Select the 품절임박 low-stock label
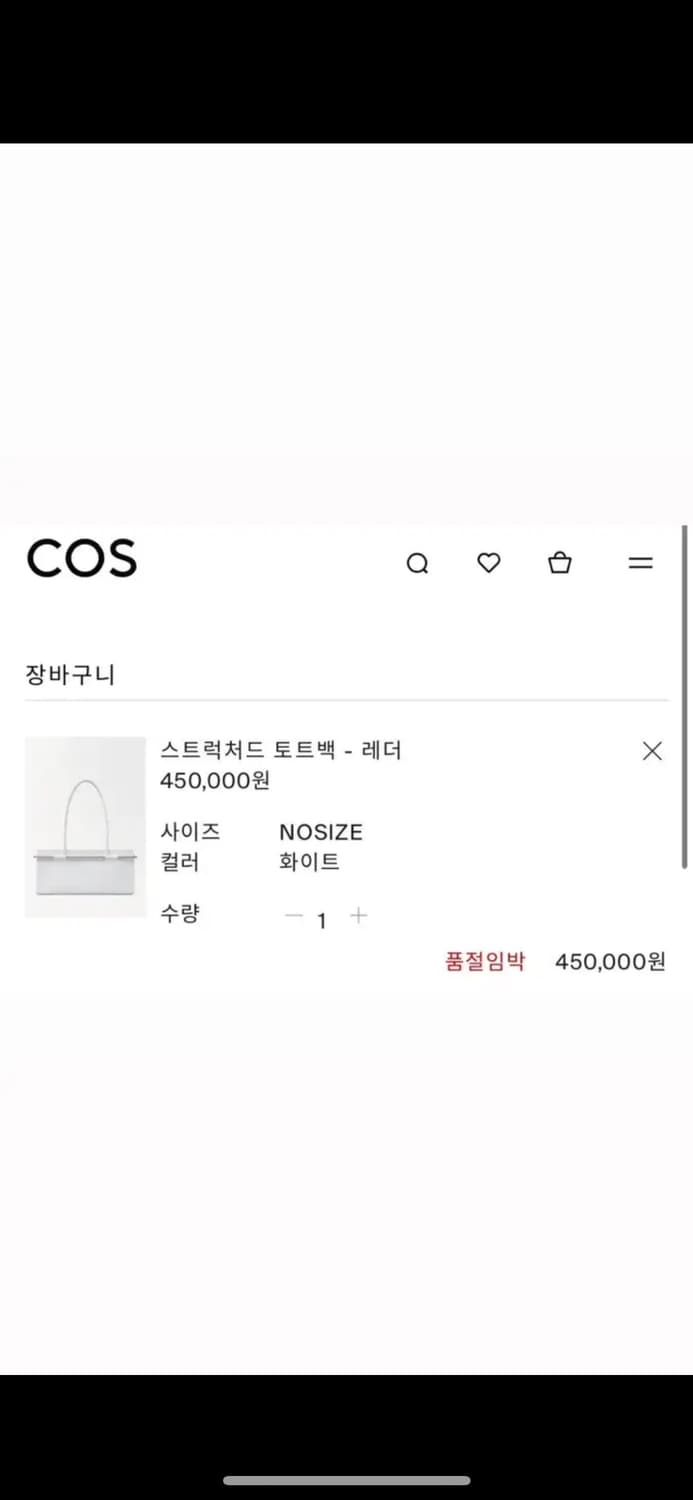The width and height of the screenshot is (693, 1500). (485, 961)
